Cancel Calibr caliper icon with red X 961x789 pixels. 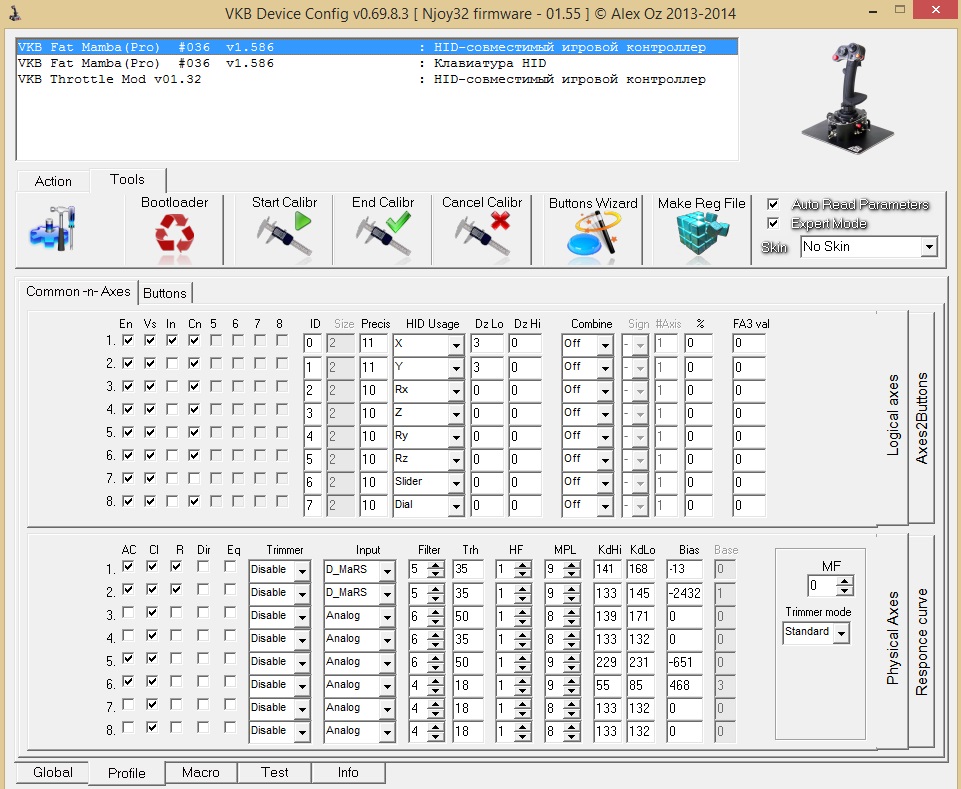[x=482, y=234]
